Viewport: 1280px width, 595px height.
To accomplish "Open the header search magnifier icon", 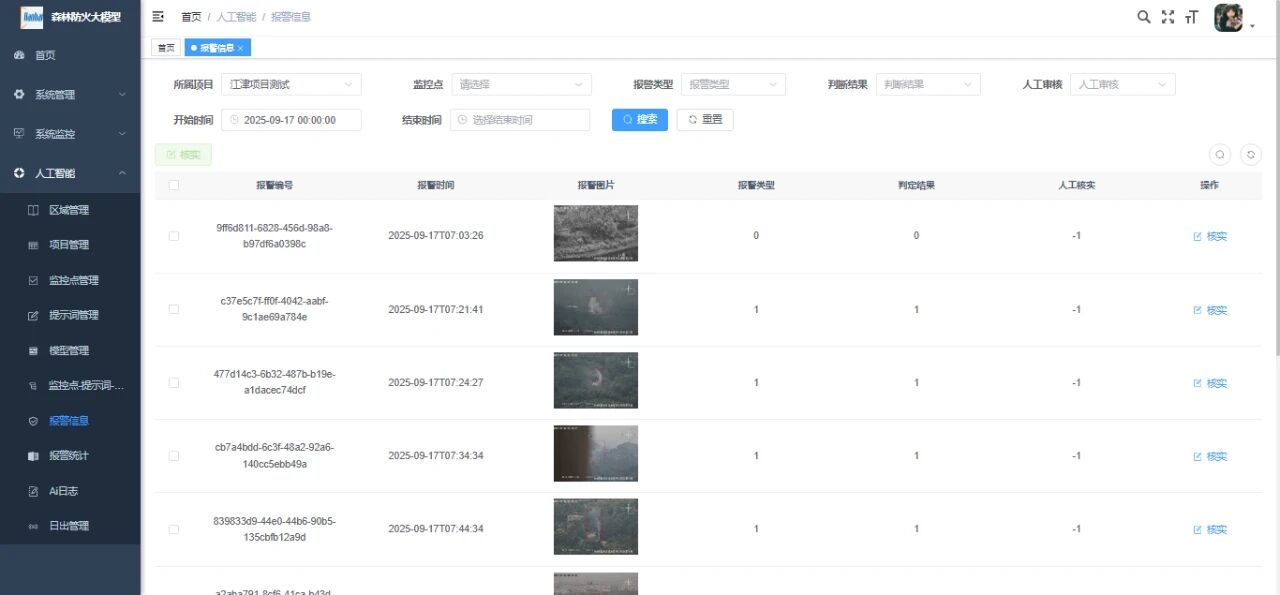I will pyautogui.click(x=1144, y=17).
